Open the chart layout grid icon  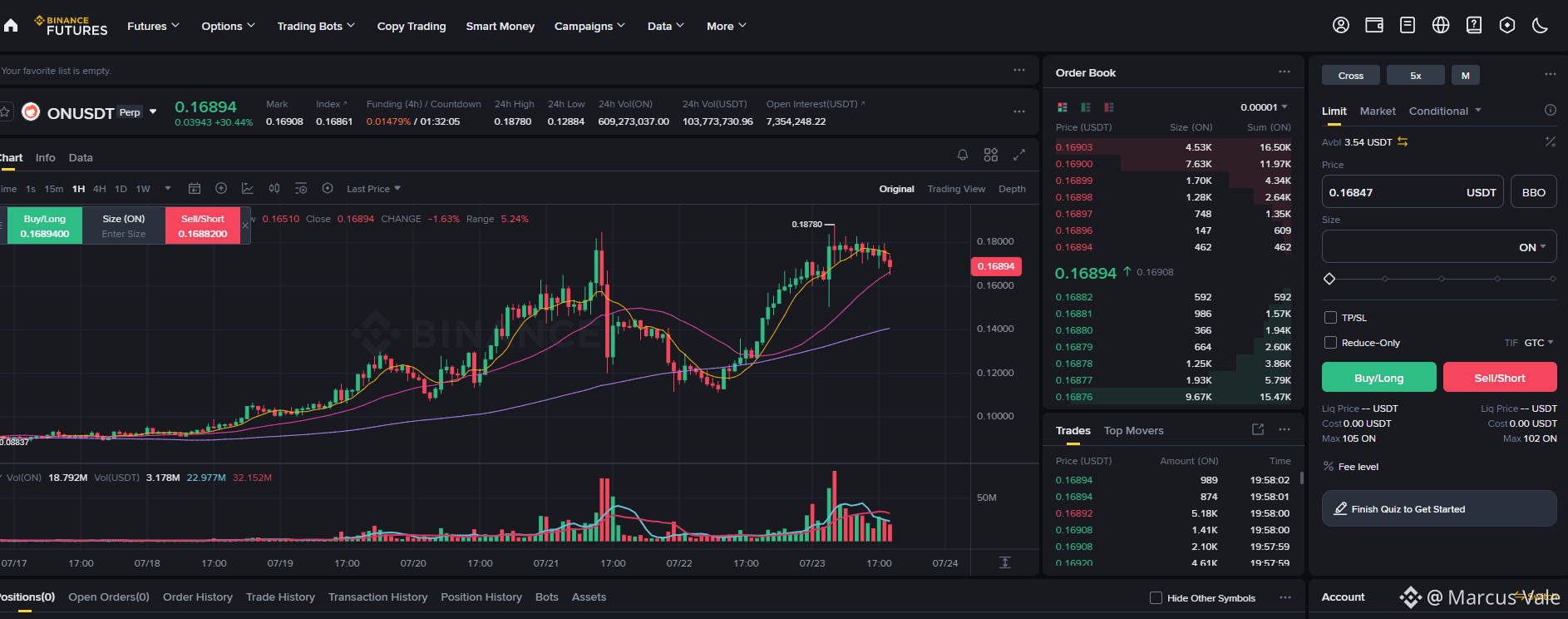coord(991,155)
